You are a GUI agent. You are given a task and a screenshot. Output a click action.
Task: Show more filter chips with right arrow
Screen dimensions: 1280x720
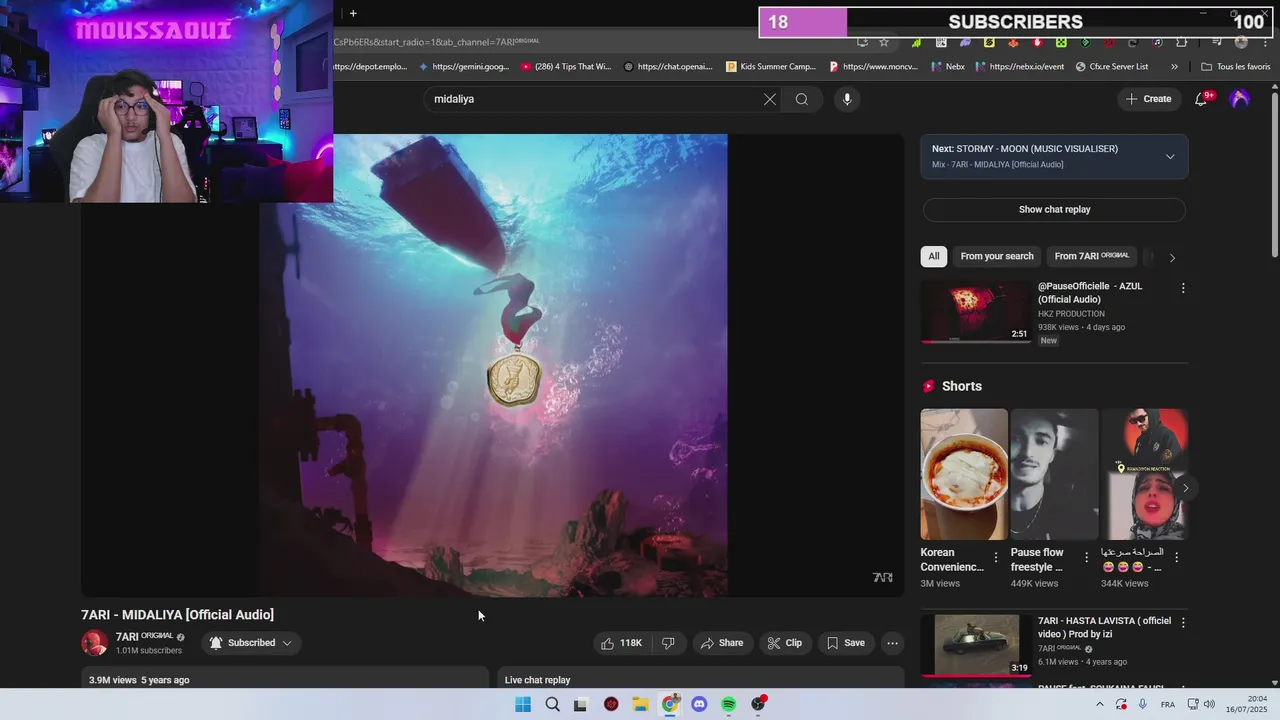(x=1172, y=257)
